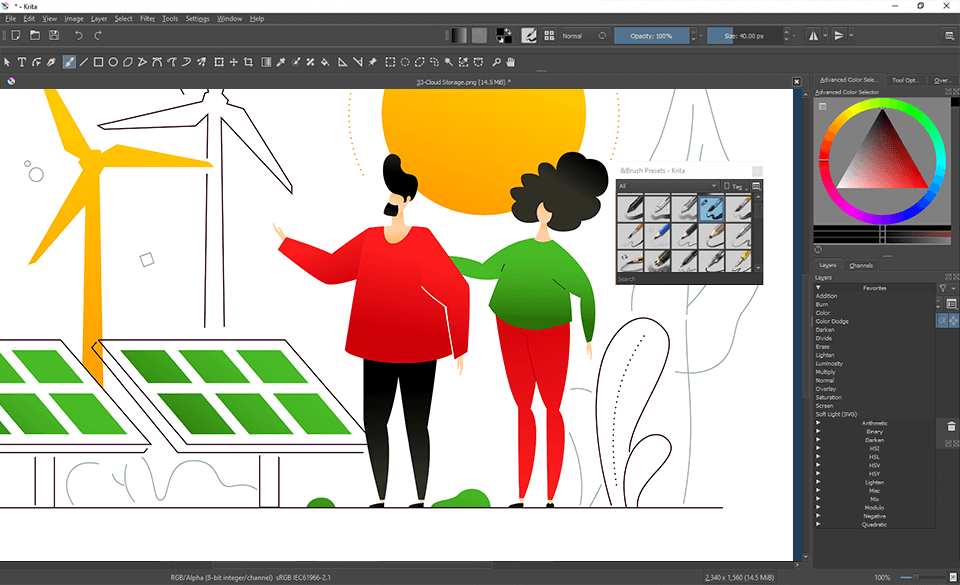Activate the Pan hand tool
The width and height of the screenshot is (960, 585).
[510, 62]
